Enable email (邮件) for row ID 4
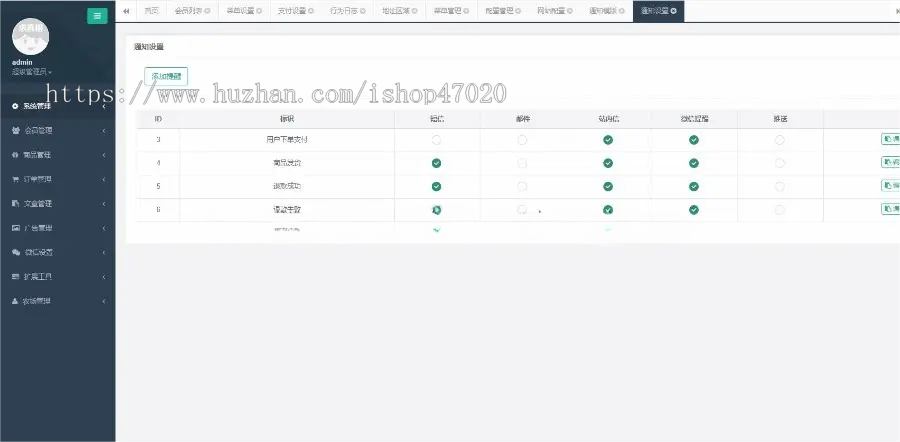The height and width of the screenshot is (442, 900). (522, 163)
